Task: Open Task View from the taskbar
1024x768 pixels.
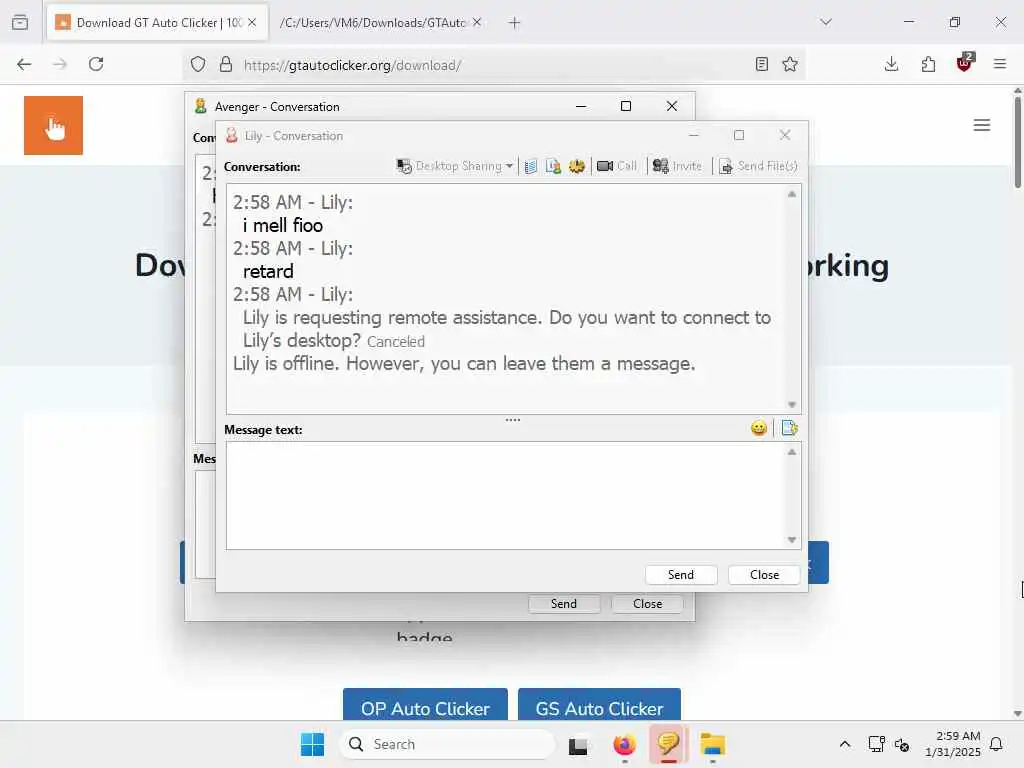Action: click(578, 744)
